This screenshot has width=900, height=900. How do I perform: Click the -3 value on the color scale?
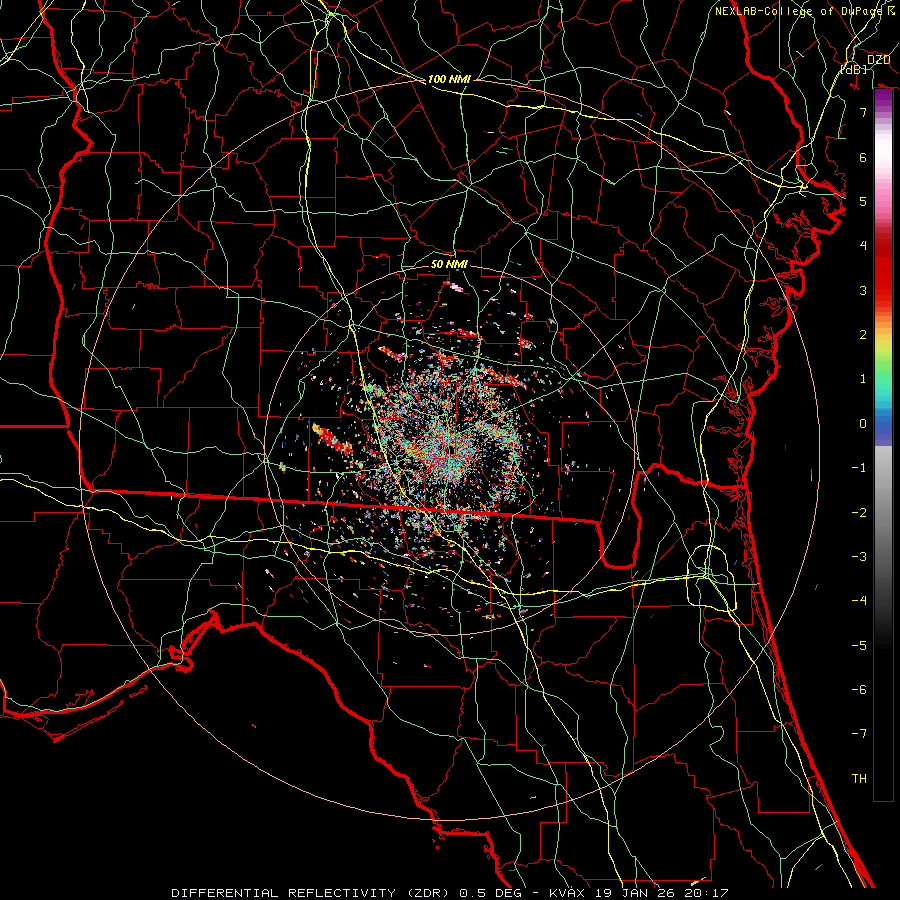pos(859,557)
